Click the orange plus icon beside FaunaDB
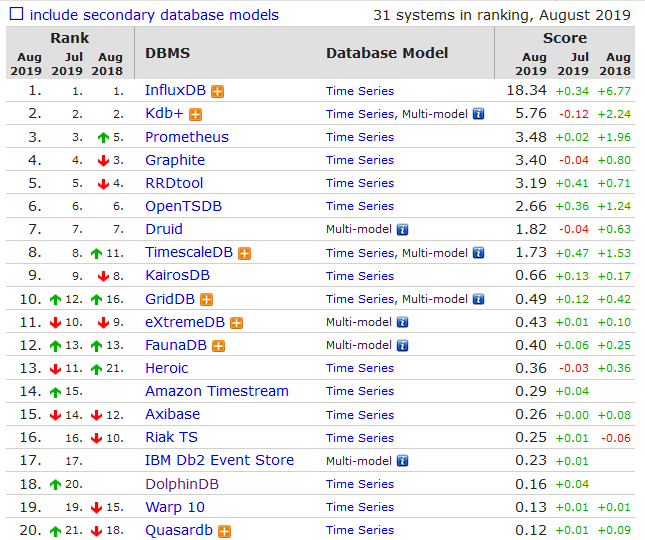 coord(218,346)
